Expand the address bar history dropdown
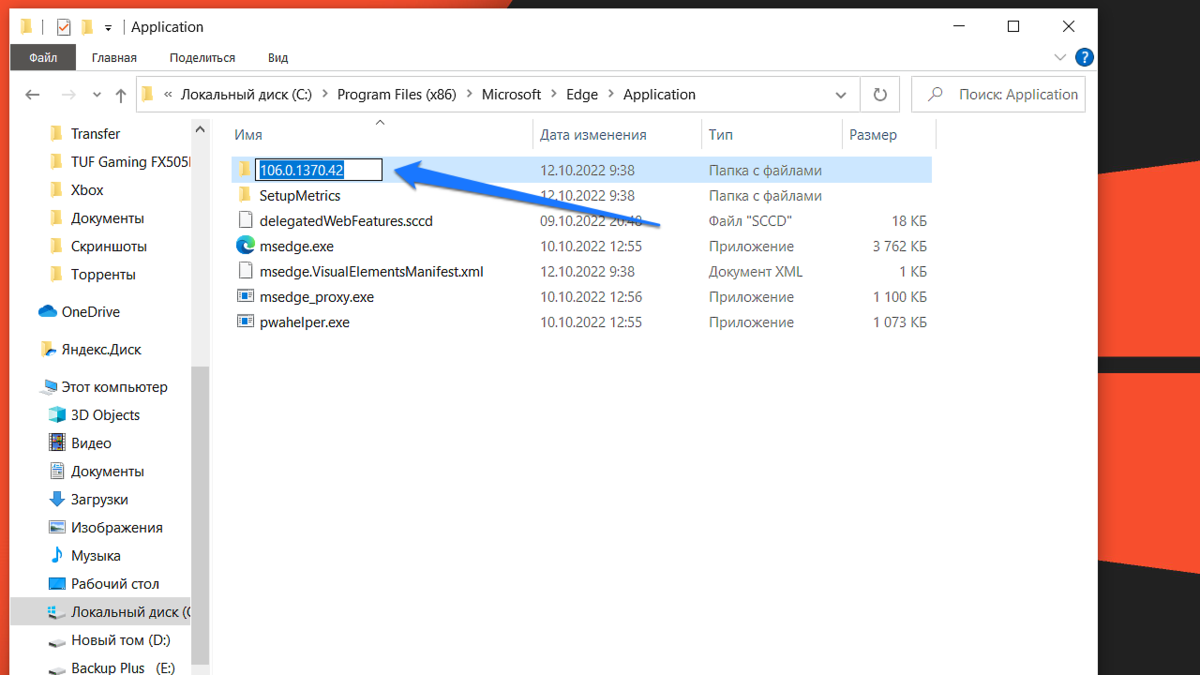Image resolution: width=1200 pixels, height=675 pixels. tap(841, 95)
